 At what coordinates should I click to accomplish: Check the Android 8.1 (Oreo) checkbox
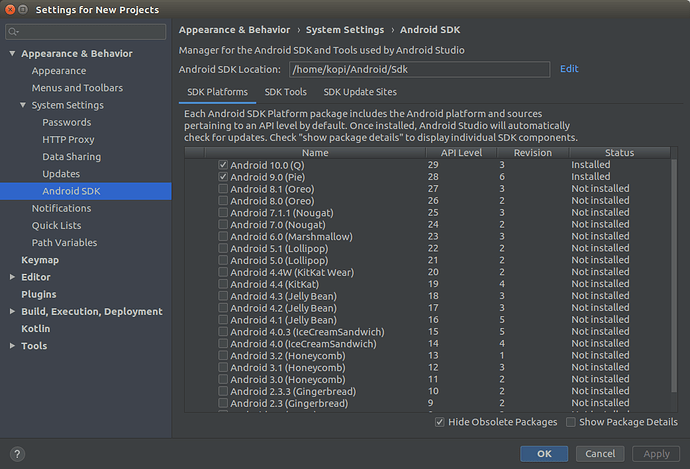[223, 189]
